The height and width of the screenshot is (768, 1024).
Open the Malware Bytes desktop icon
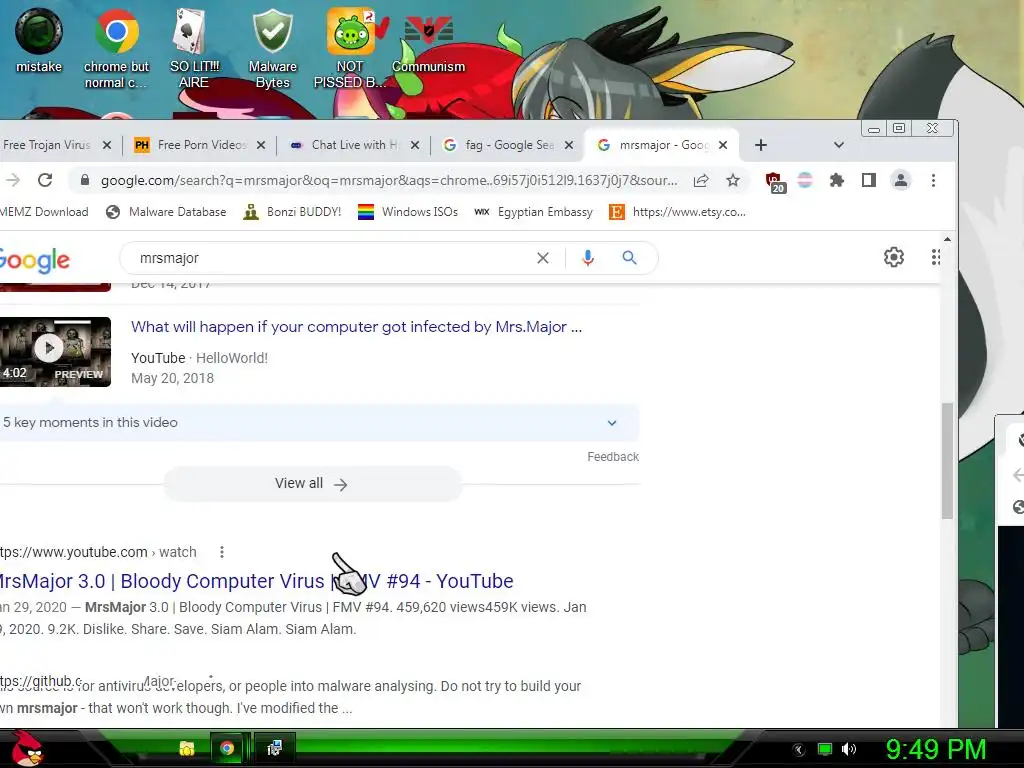point(272,47)
